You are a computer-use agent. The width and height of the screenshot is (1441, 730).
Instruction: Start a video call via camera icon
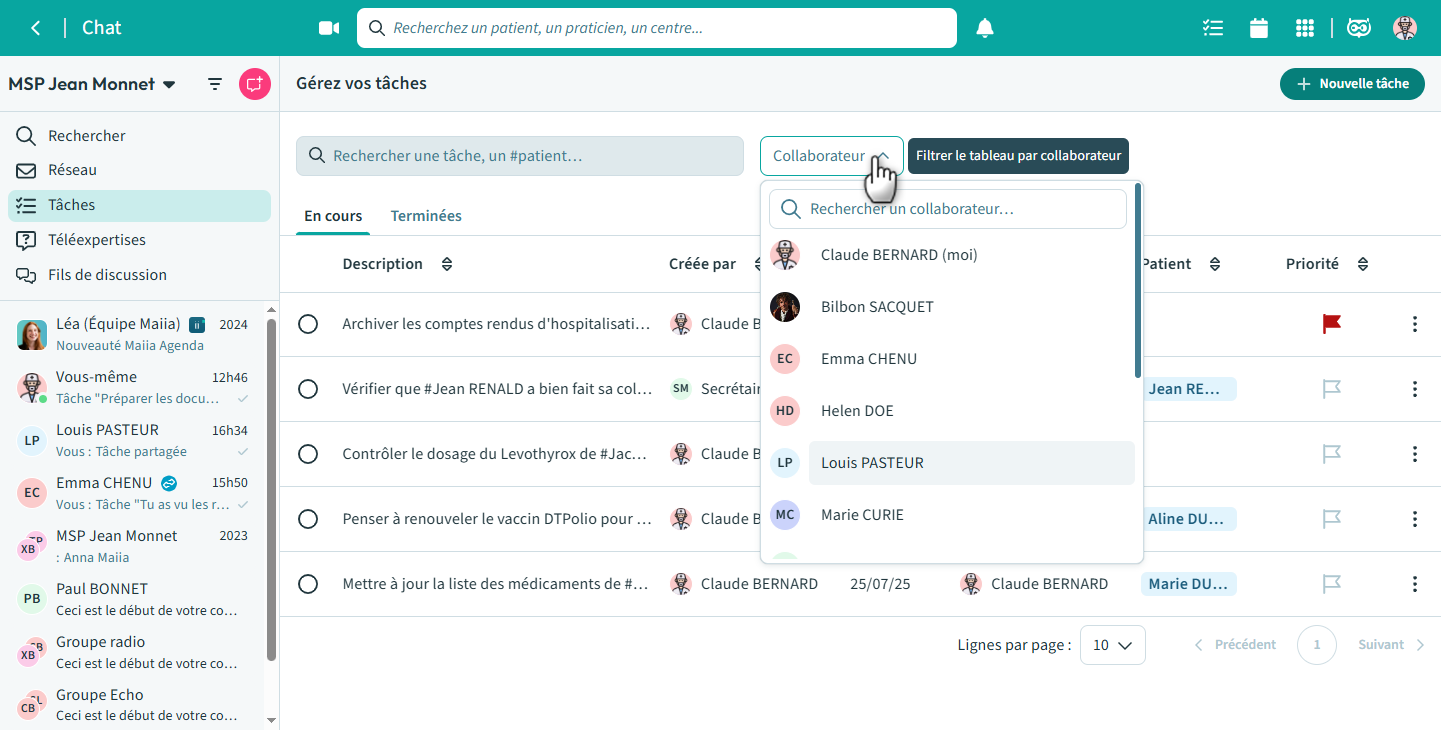pyautogui.click(x=329, y=28)
